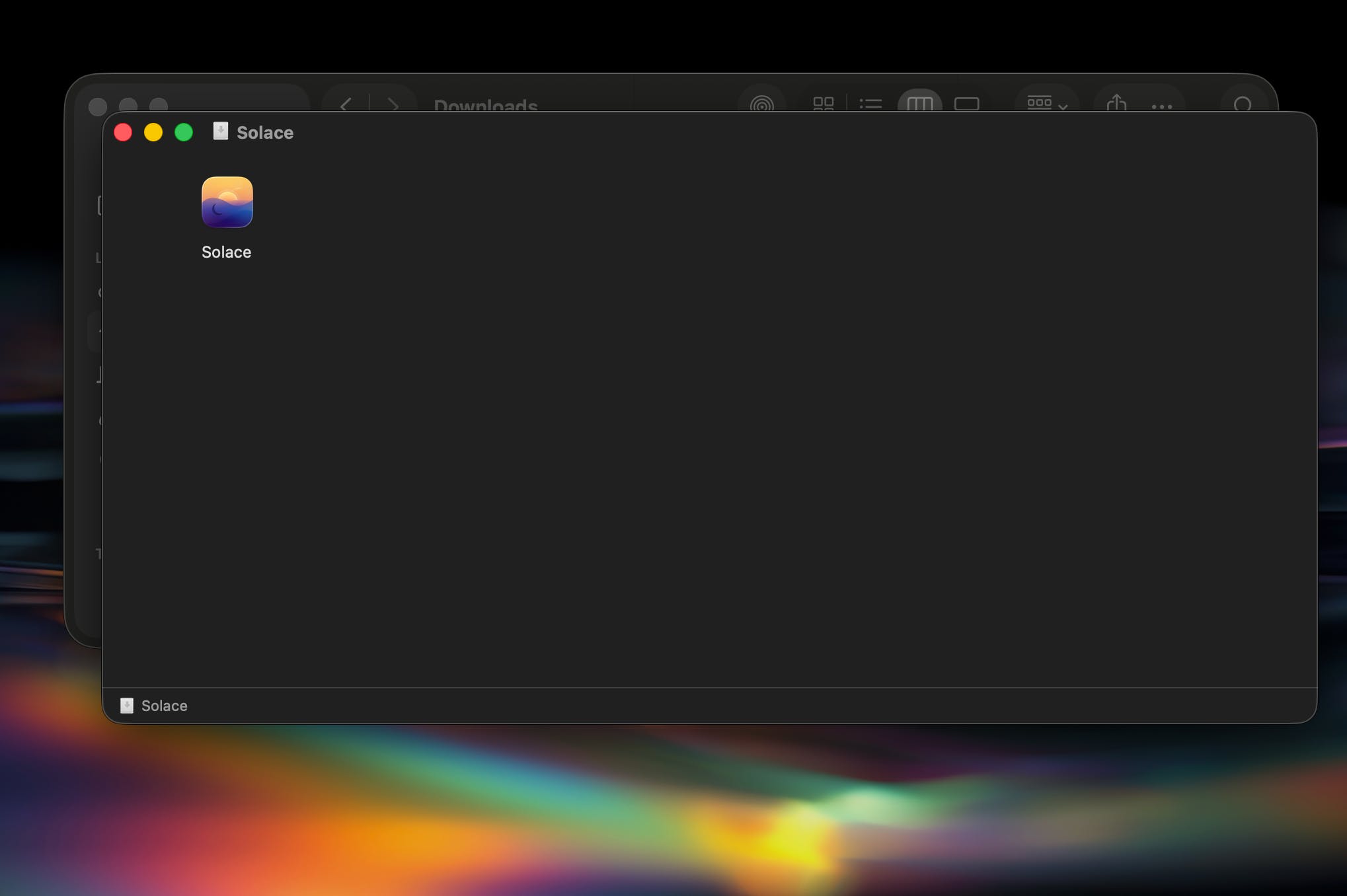Click the AirDrop icon in Downloads toolbar

pos(761,104)
